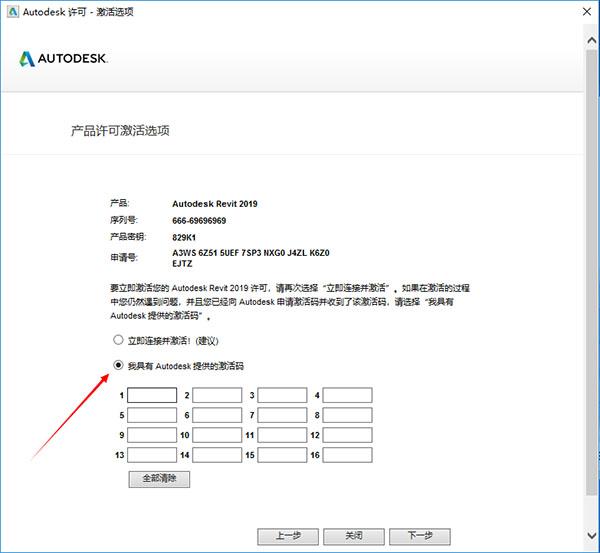Screen dimensions: 600x553
Task: Focus activation code field 3
Action: (x=282, y=395)
